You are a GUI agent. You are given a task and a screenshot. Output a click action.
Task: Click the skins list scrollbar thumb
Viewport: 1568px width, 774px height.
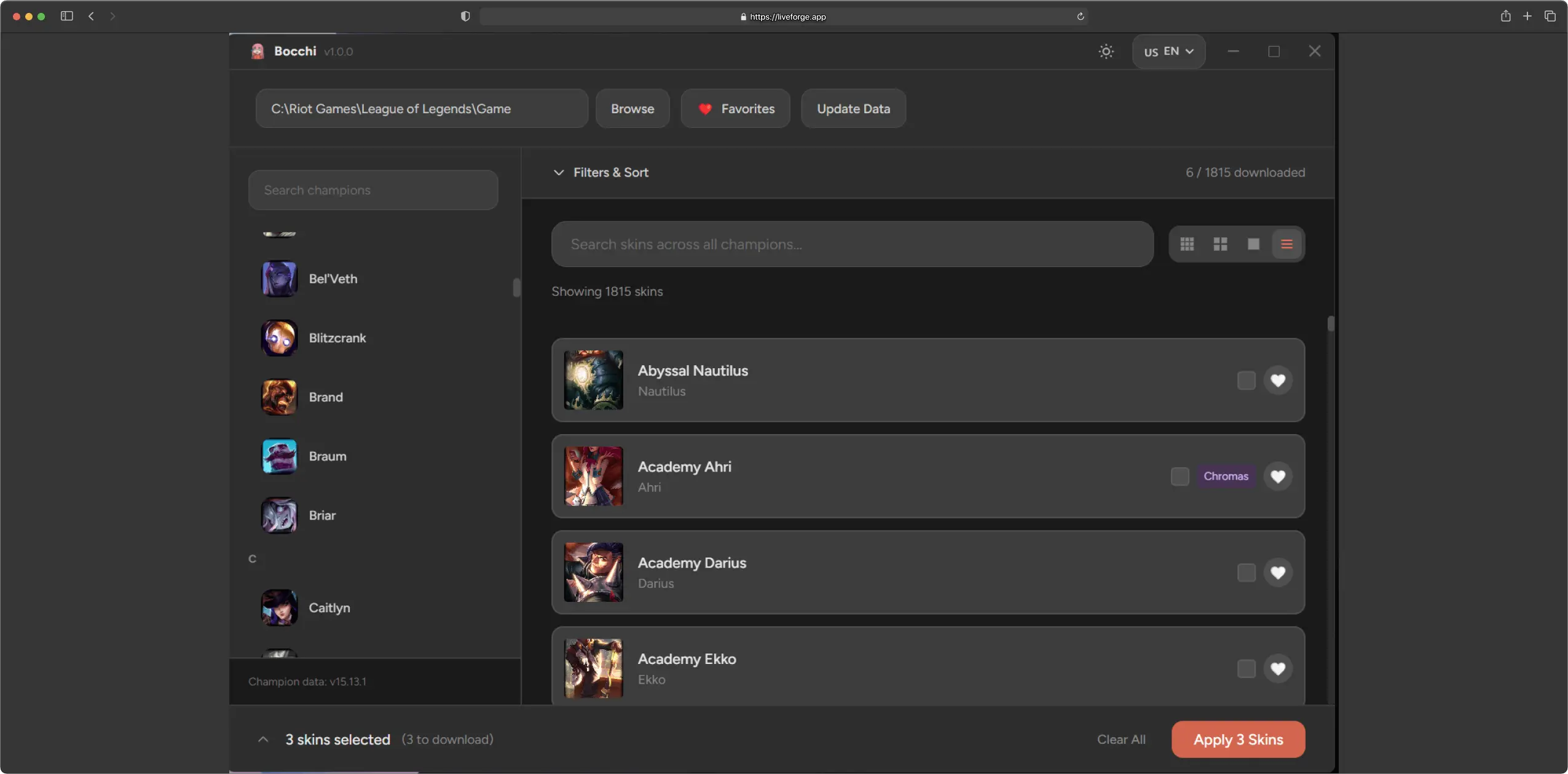pyautogui.click(x=1330, y=324)
